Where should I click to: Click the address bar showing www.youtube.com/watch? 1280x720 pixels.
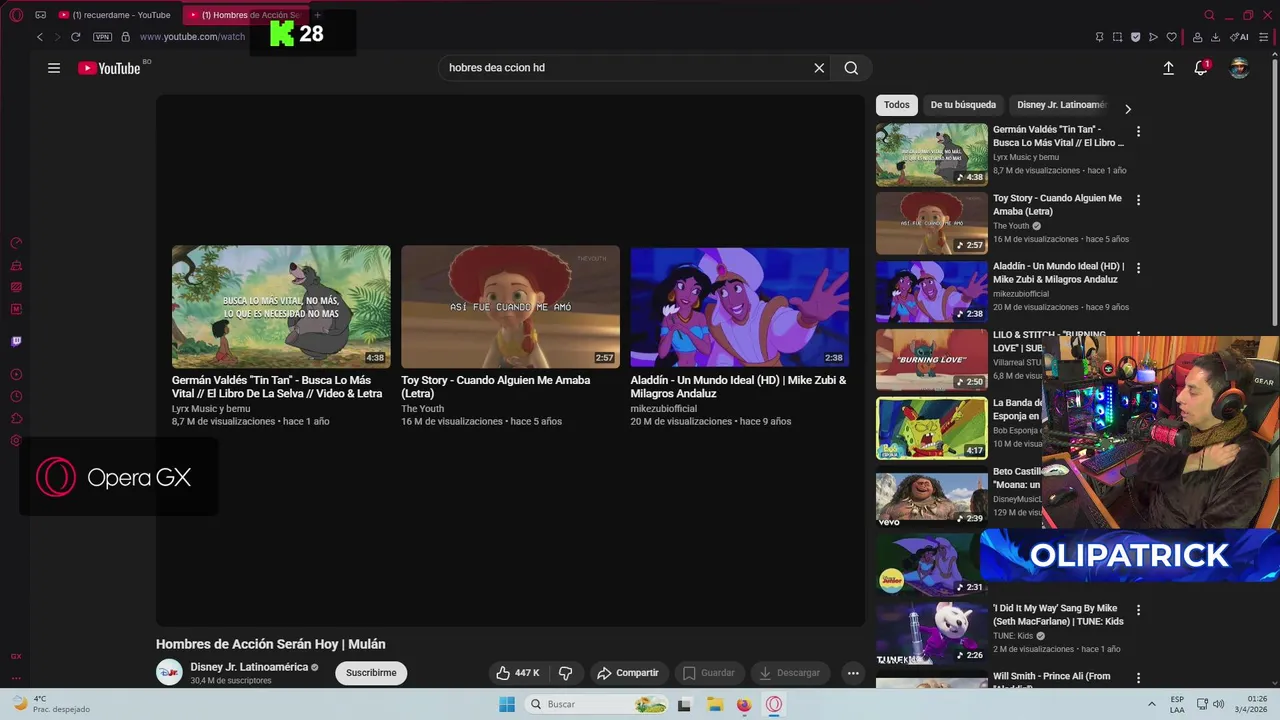(192, 37)
